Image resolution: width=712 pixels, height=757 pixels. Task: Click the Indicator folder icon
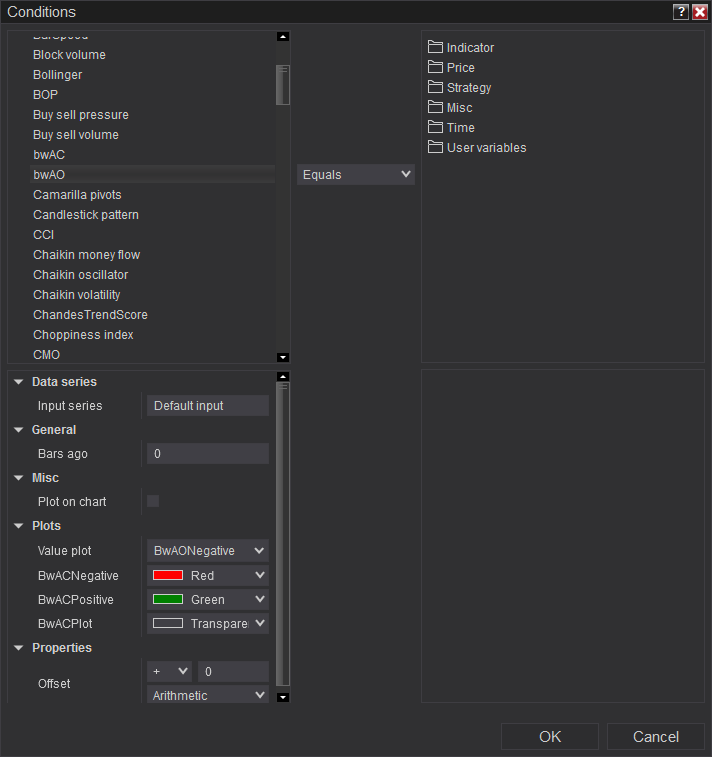click(x=435, y=47)
